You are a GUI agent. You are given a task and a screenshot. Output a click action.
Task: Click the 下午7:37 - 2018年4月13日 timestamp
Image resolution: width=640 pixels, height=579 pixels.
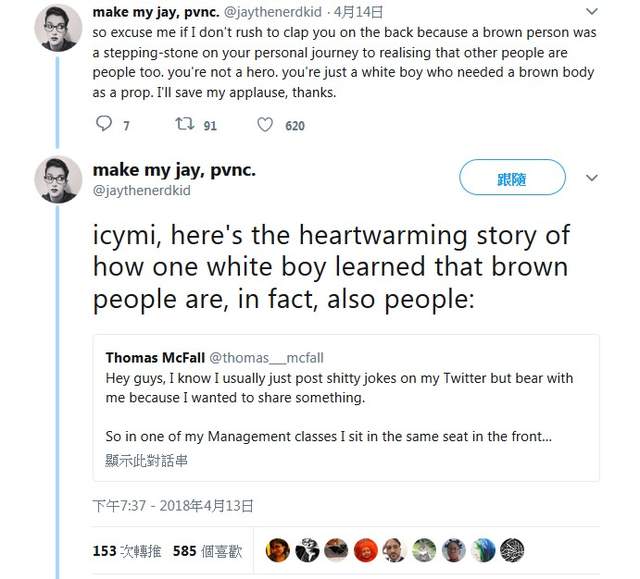coord(172,506)
